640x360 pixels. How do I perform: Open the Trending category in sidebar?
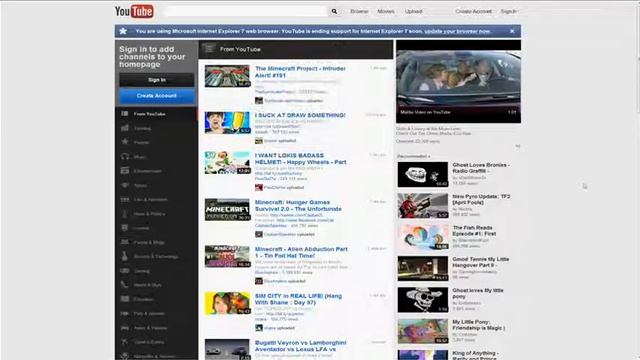pyautogui.click(x=156, y=128)
